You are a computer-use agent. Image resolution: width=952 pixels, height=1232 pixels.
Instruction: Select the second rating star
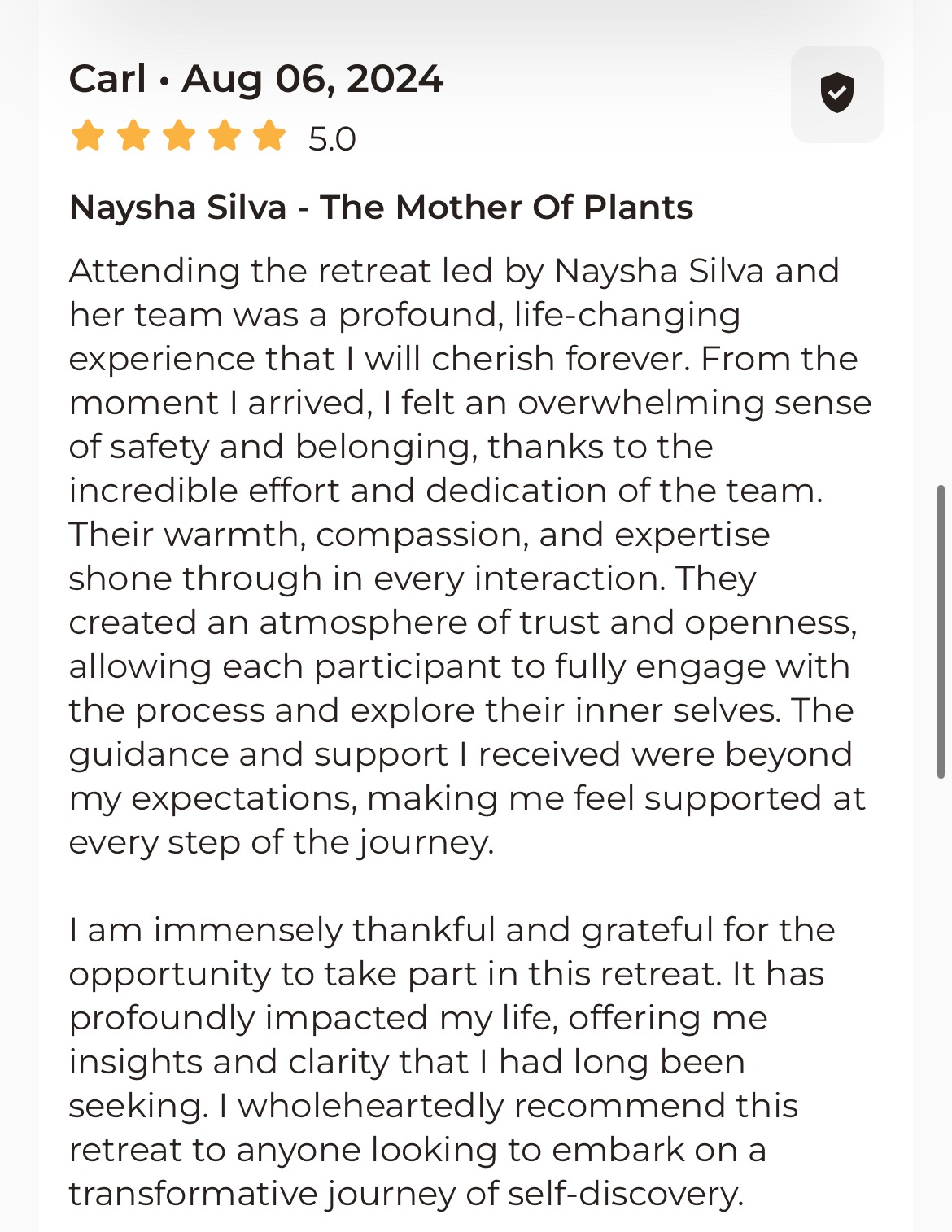point(133,137)
